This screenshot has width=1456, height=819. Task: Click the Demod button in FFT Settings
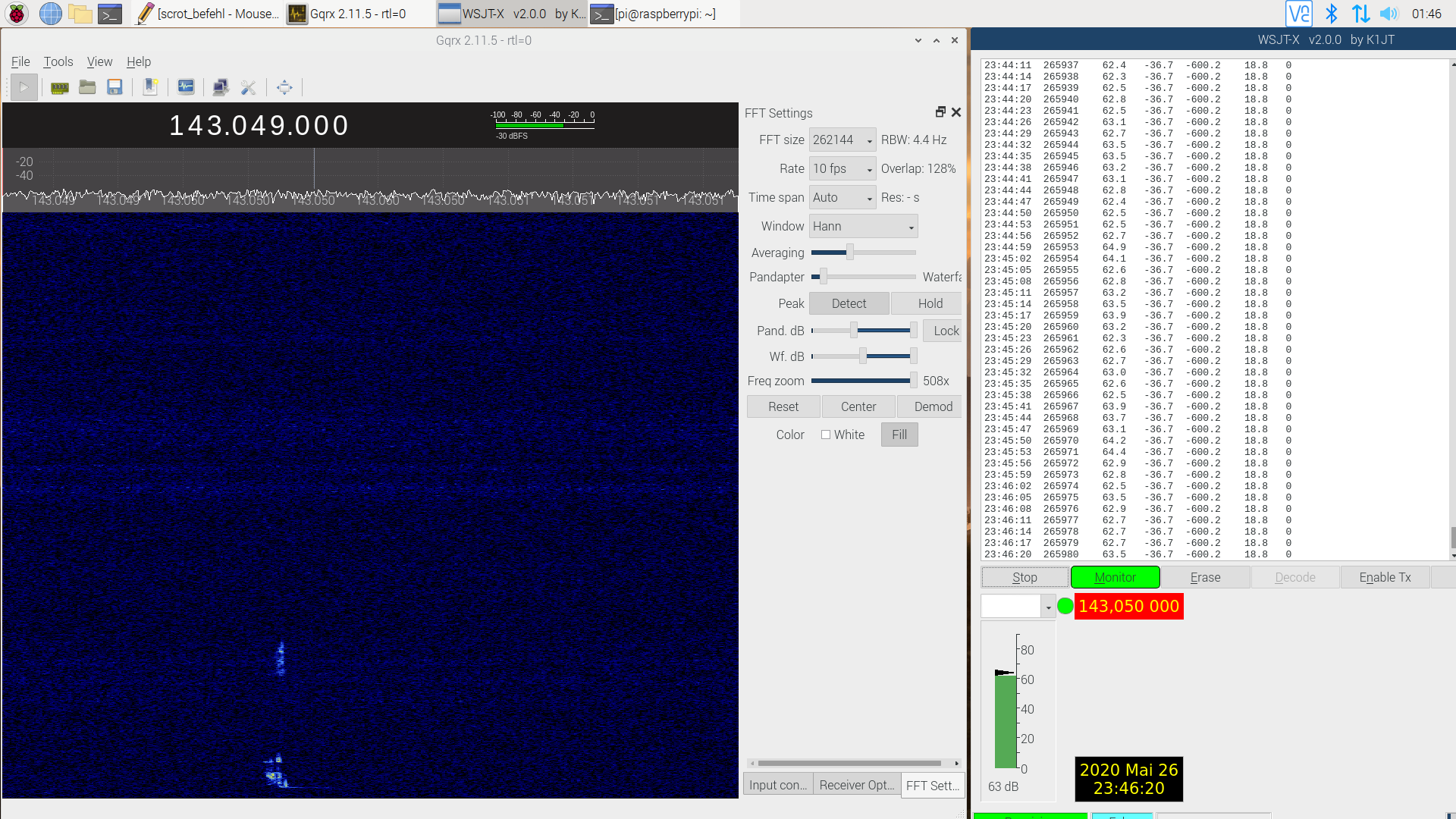(x=930, y=406)
